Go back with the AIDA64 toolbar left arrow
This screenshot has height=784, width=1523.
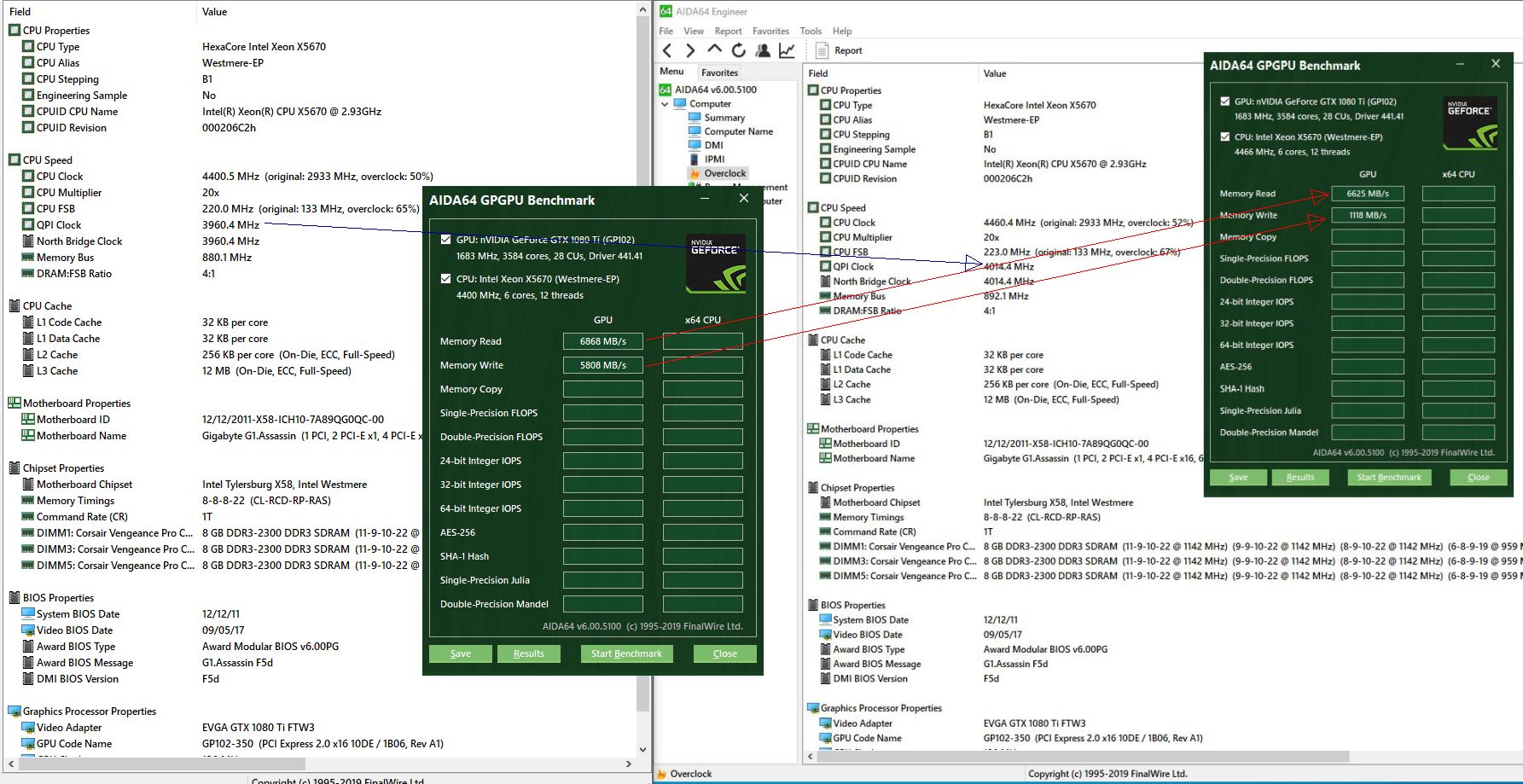[x=667, y=50]
